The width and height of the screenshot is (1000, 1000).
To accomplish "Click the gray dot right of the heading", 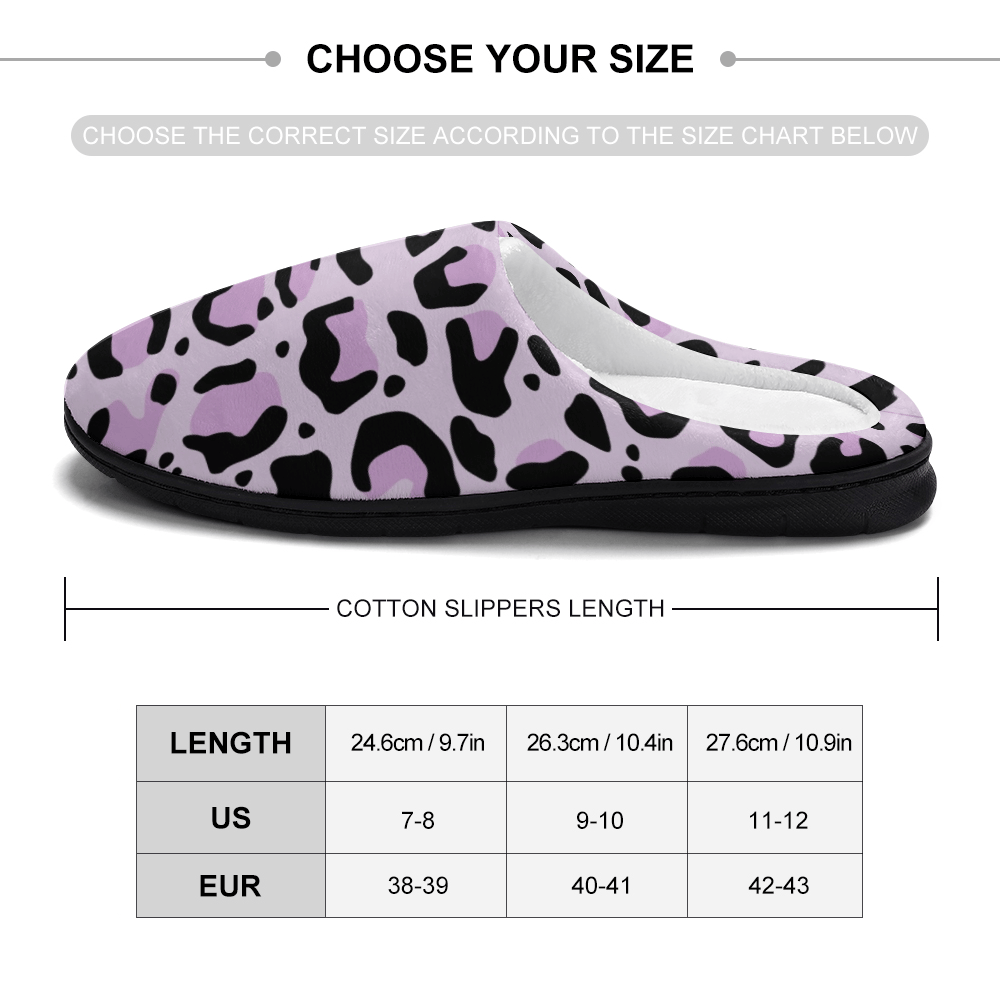I will 728,59.
